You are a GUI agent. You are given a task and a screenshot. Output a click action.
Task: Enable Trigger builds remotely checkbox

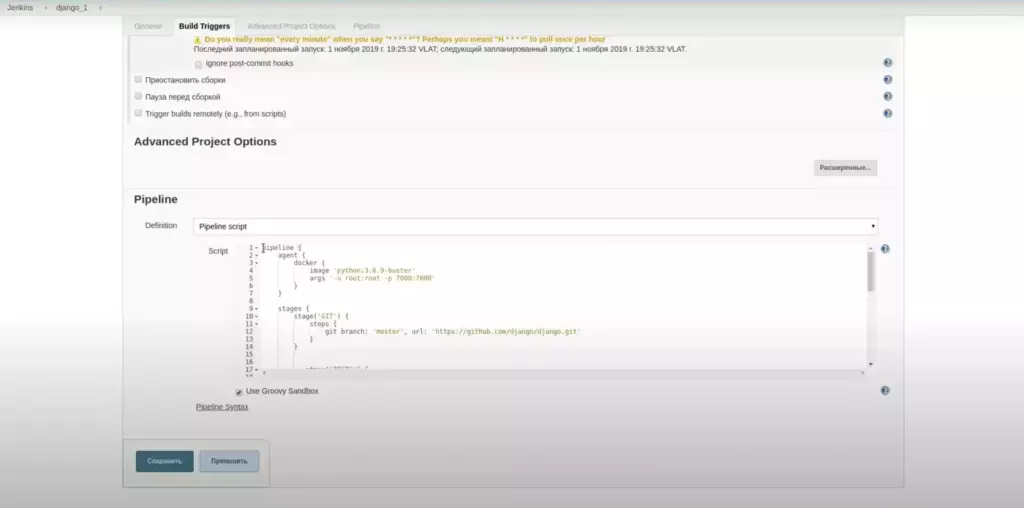(x=138, y=113)
